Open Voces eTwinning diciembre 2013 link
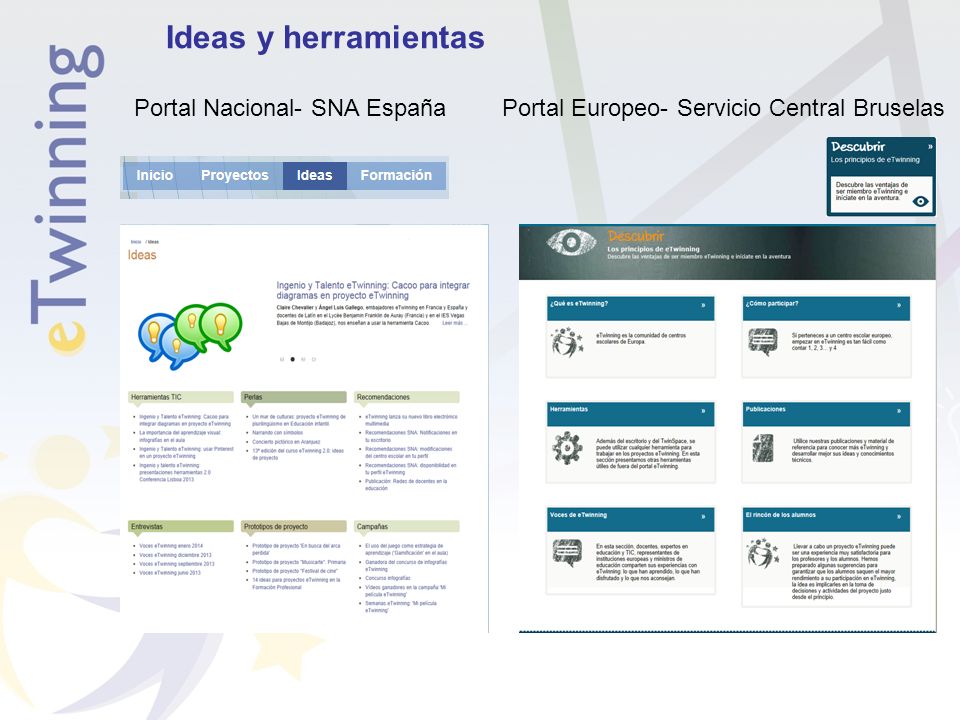The width and height of the screenshot is (960, 720). coord(175,555)
